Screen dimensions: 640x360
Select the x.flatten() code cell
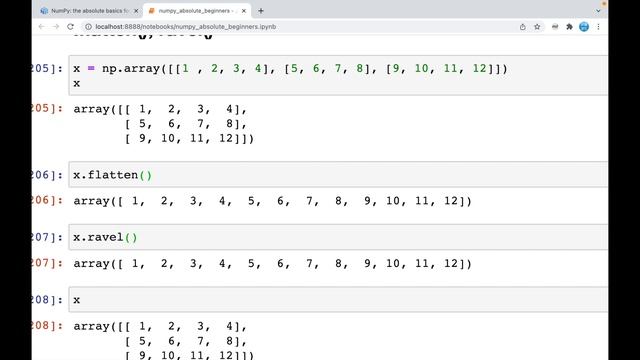[338, 175]
